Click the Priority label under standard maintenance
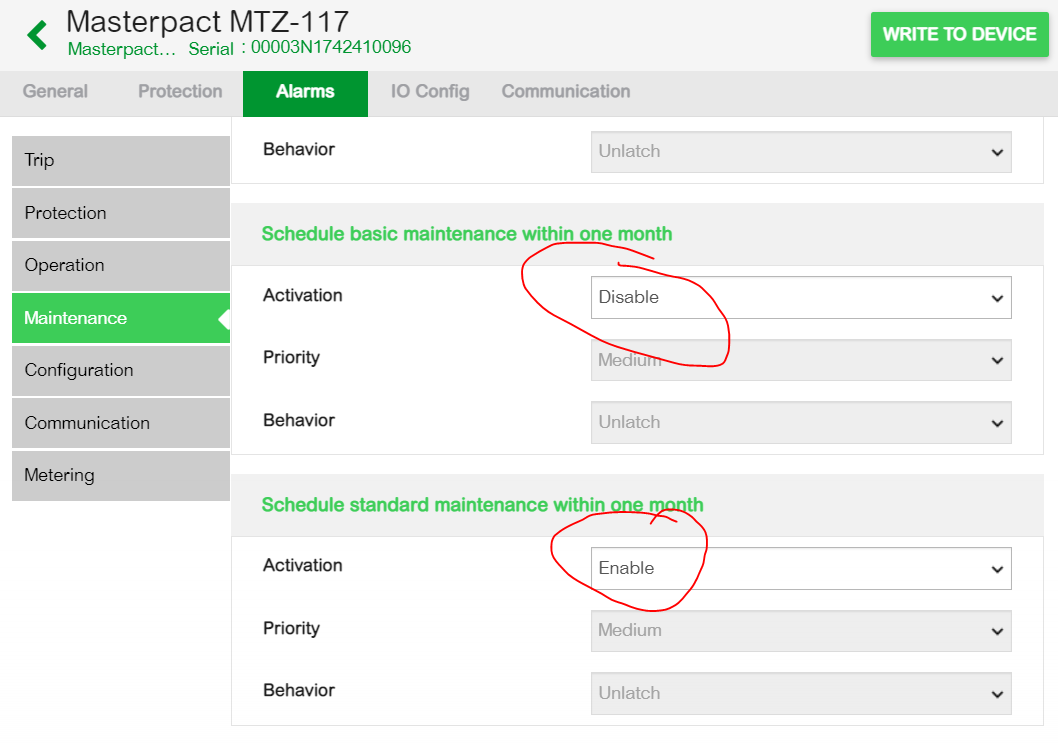This screenshot has width=1058, height=744. (291, 629)
